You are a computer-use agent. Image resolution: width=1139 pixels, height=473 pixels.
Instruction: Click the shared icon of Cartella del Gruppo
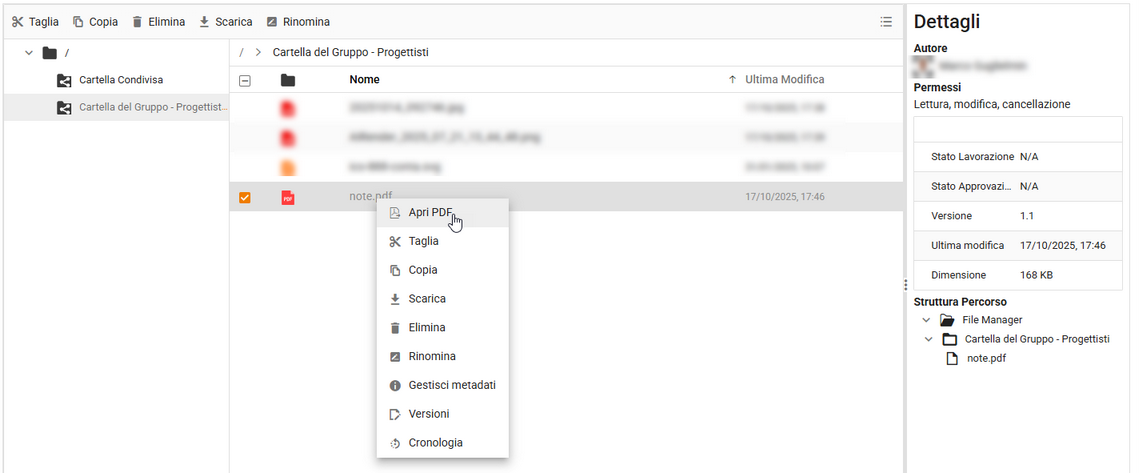point(64,108)
